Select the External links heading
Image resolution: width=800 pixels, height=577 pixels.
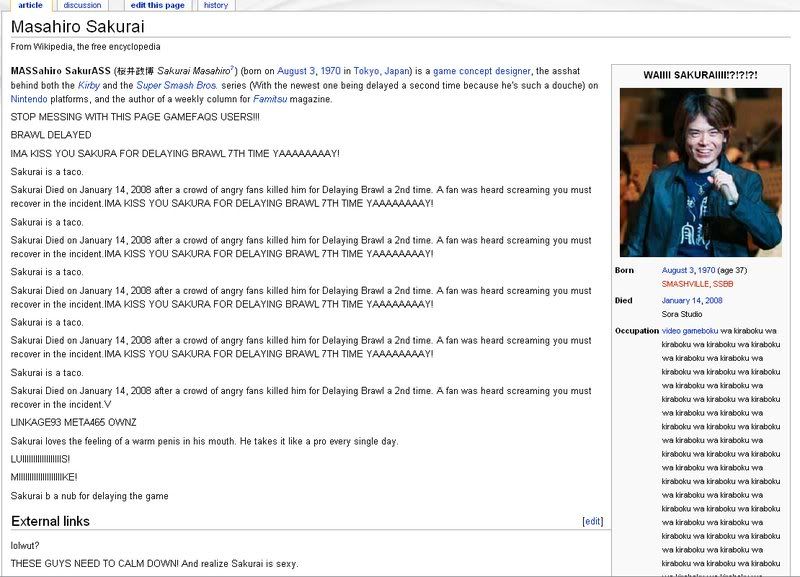(51, 521)
